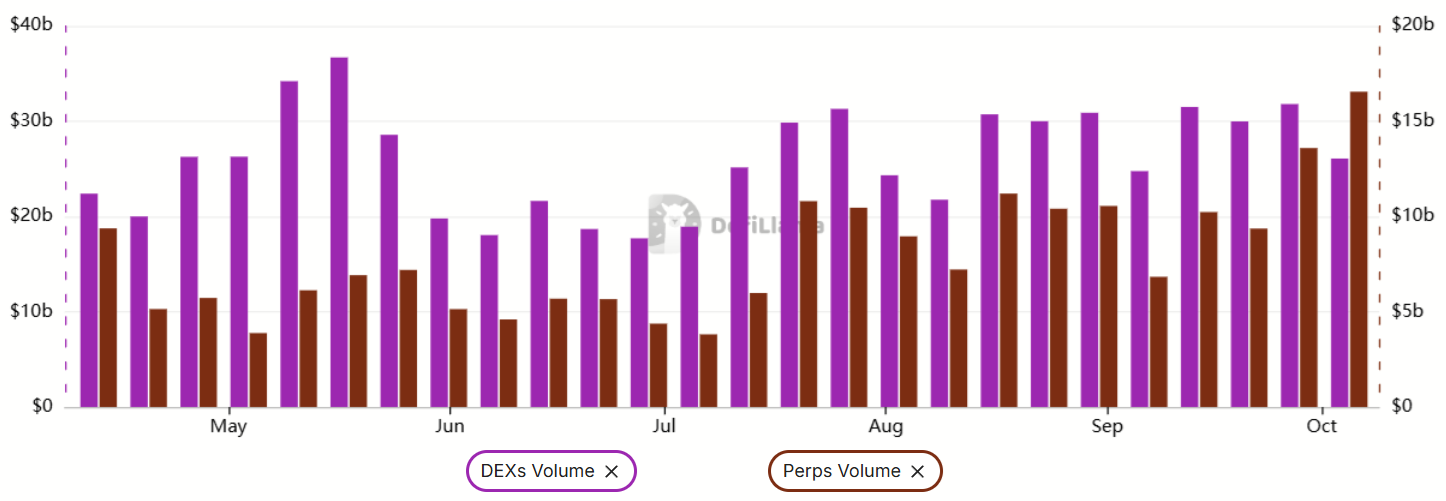
Task: Toggle the Perps Volume legend label
Action: click(843, 472)
